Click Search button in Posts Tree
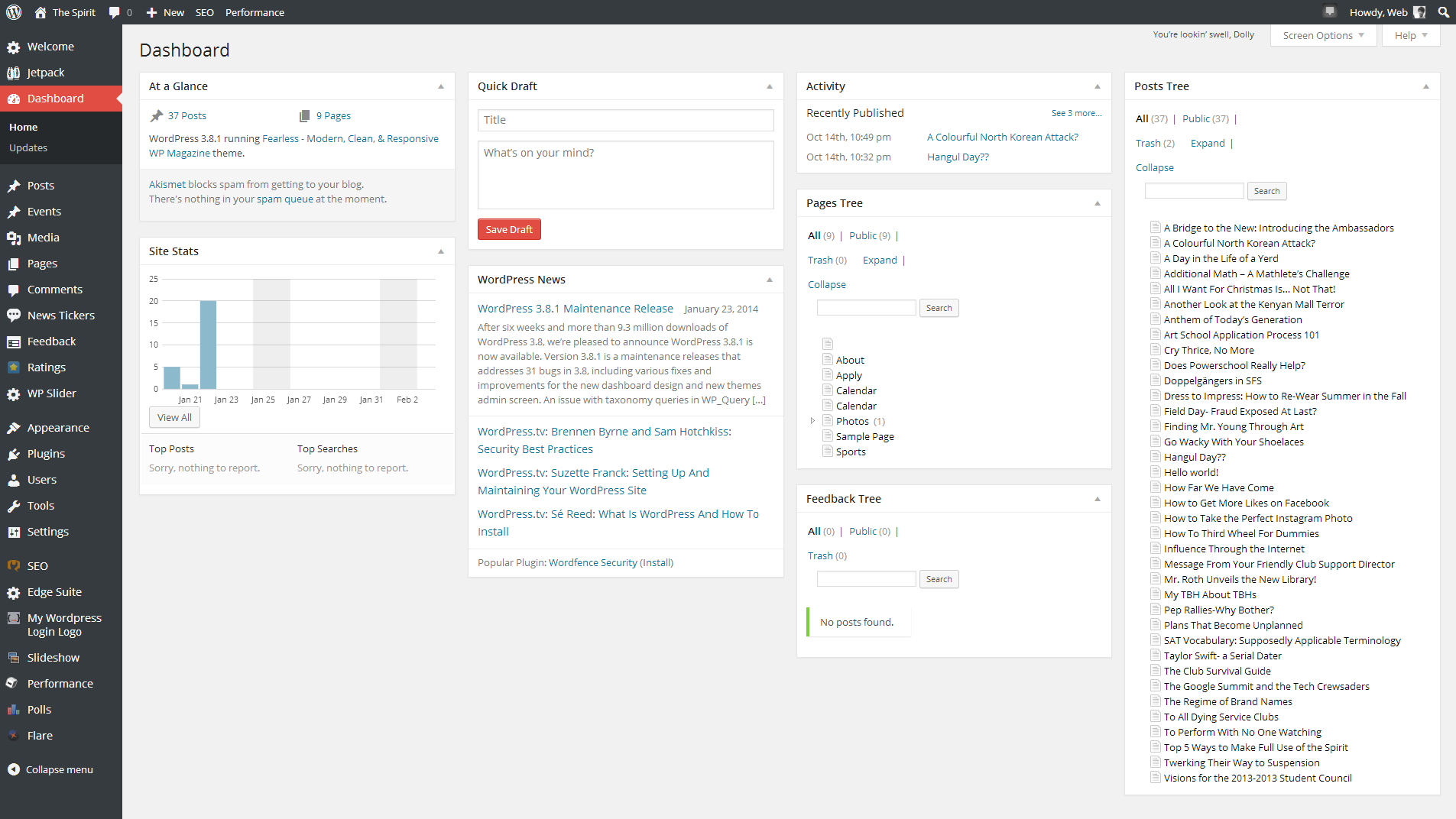Viewport: 1456px width, 819px height. 1266,191
